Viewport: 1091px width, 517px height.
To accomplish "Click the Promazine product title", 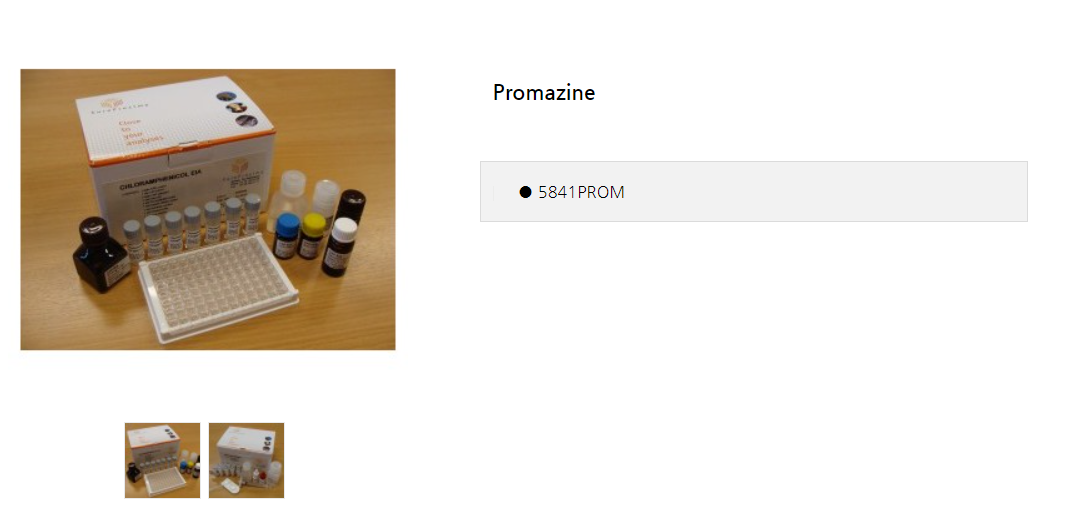I will tap(544, 93).
